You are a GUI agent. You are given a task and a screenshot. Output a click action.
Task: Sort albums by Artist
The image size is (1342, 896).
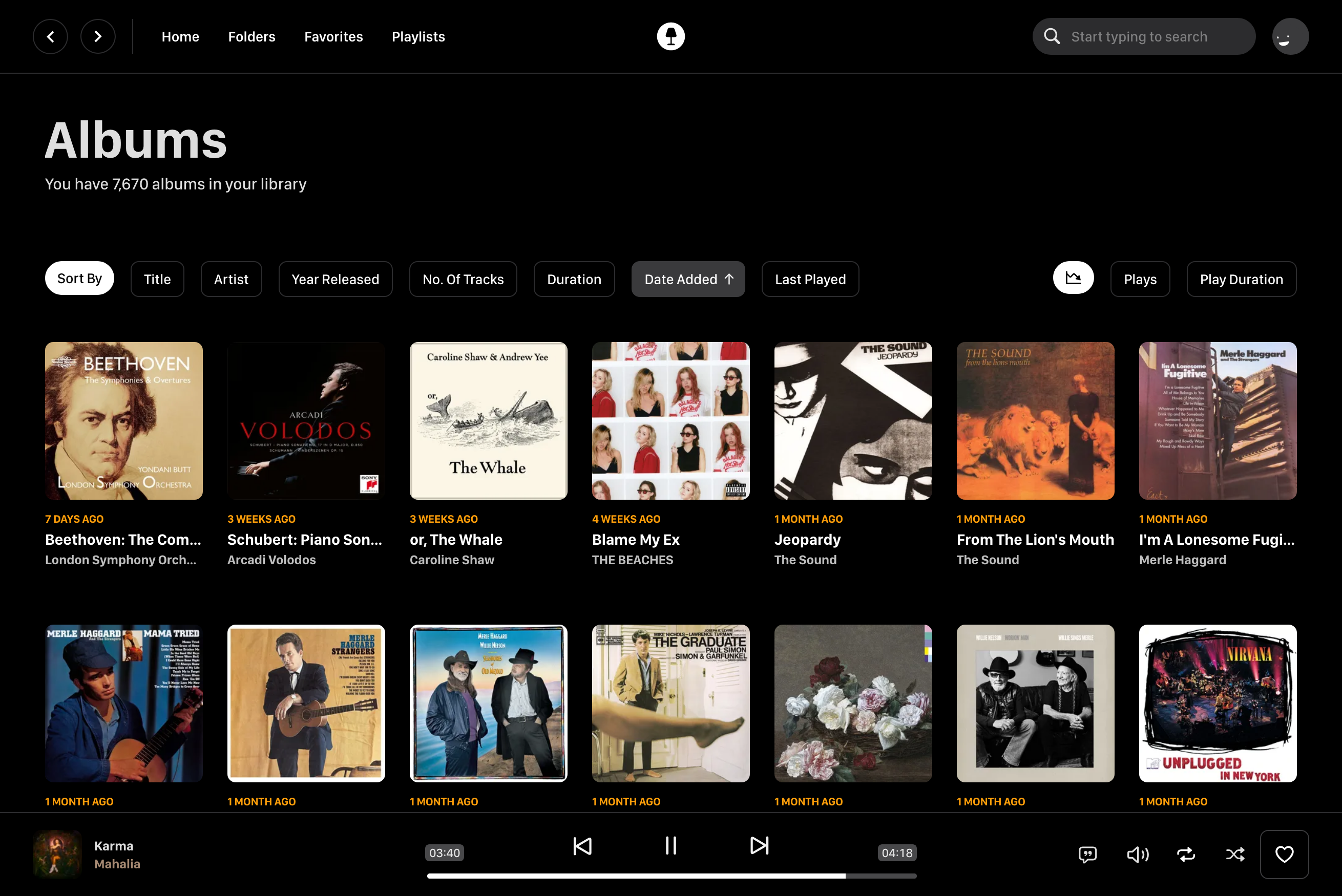coord(231,279)
